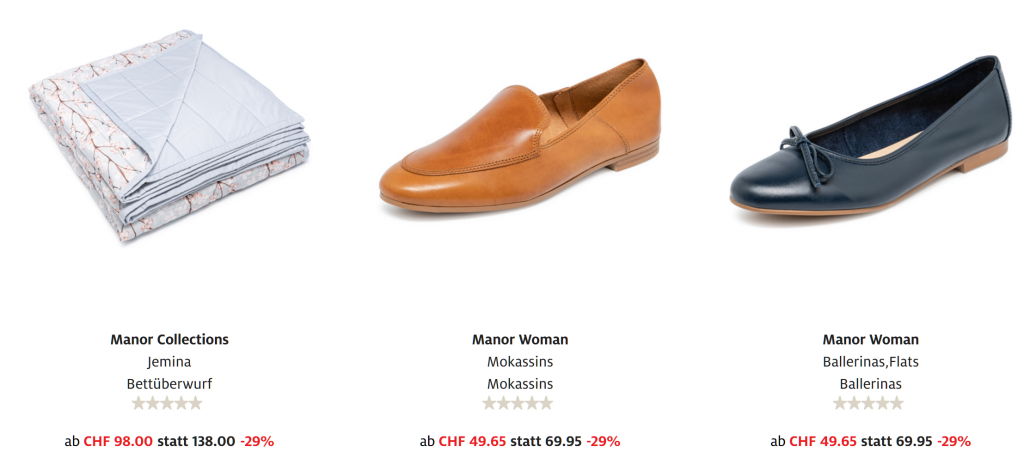Click the Mokassins CHF 49.65 price
The image size is (1024, 459).
(472, 441)
